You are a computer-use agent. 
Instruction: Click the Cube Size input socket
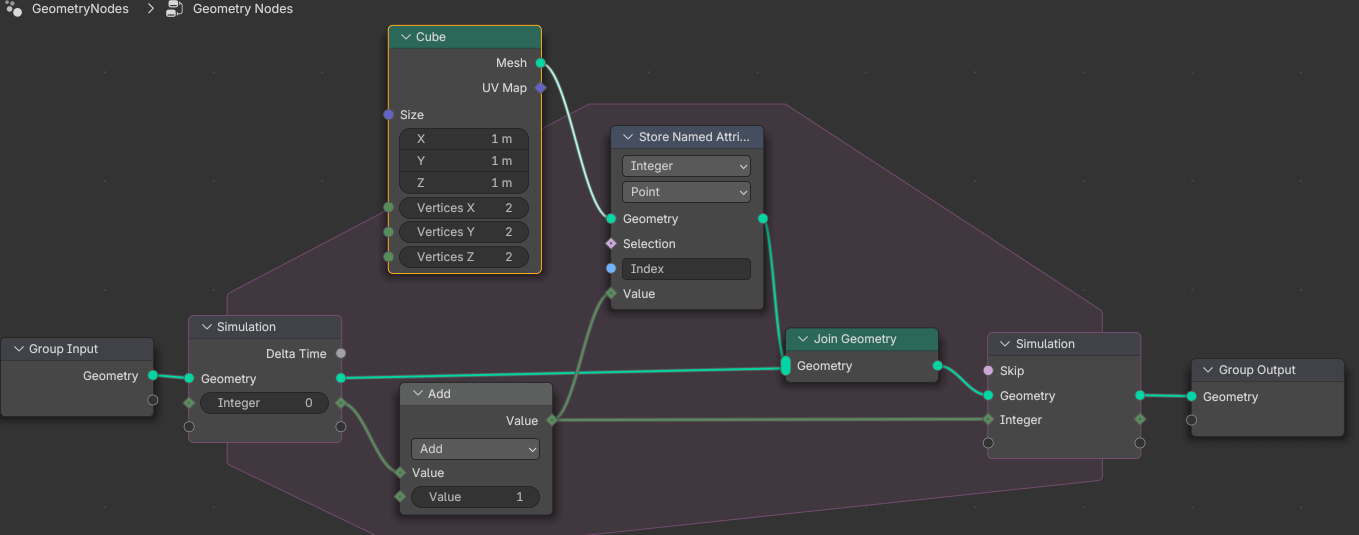pos(388,115)
